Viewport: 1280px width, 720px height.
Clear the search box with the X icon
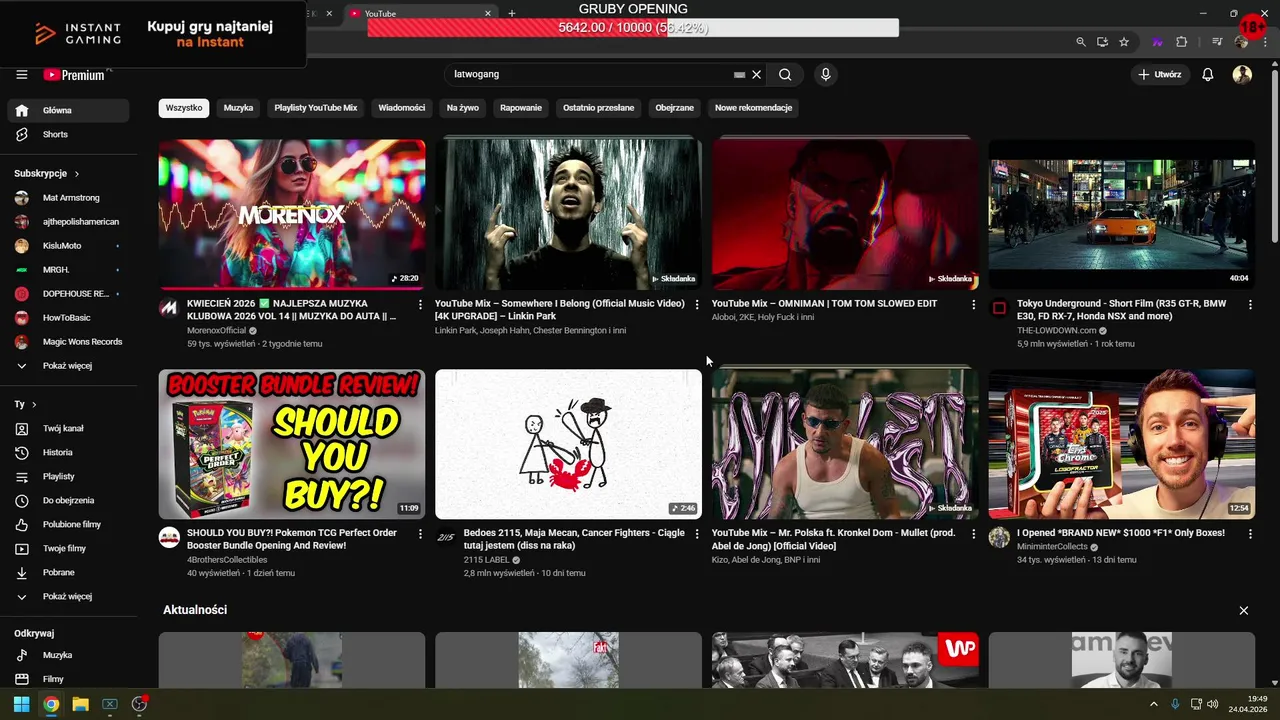point(757,74)
